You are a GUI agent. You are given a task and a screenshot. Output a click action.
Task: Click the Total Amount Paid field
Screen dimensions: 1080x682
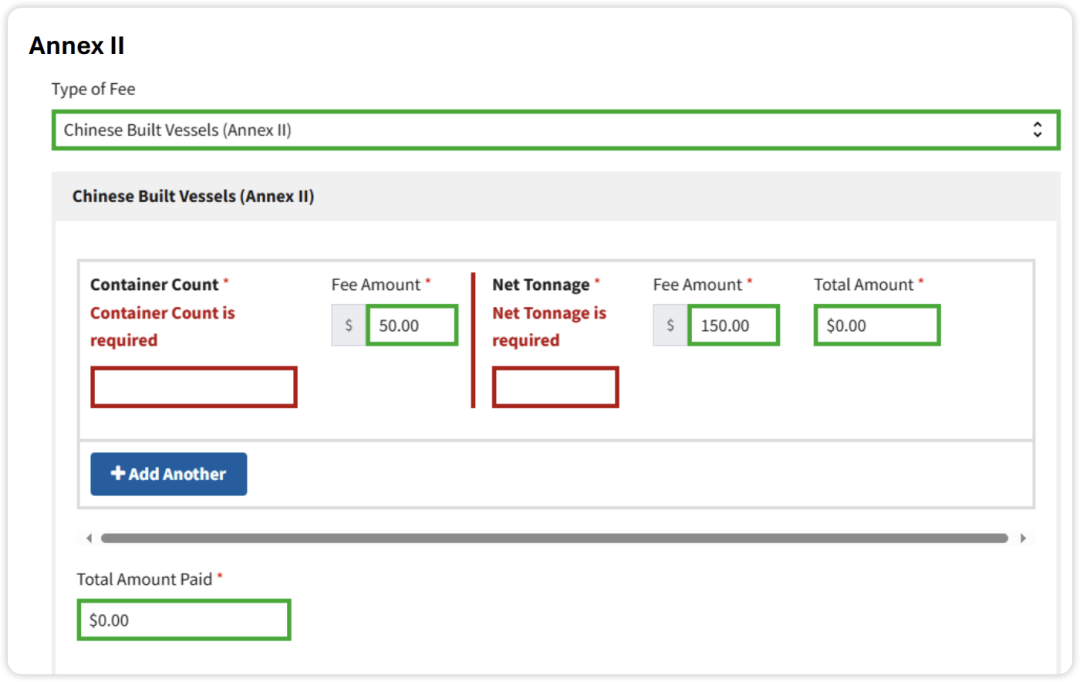(x=184, y=620)
